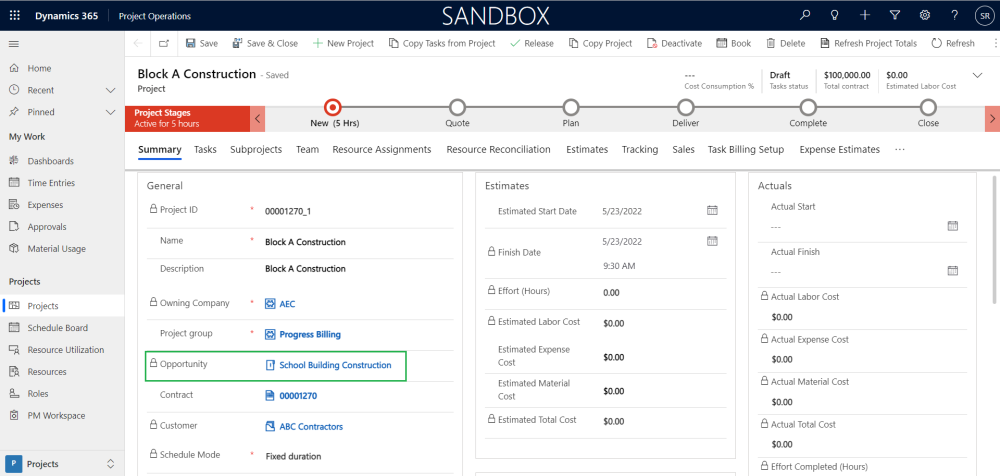Viewport: 1000px width, 476px height.
Task: Open command bar overflow menu
Action: click(x=995, y=43)
